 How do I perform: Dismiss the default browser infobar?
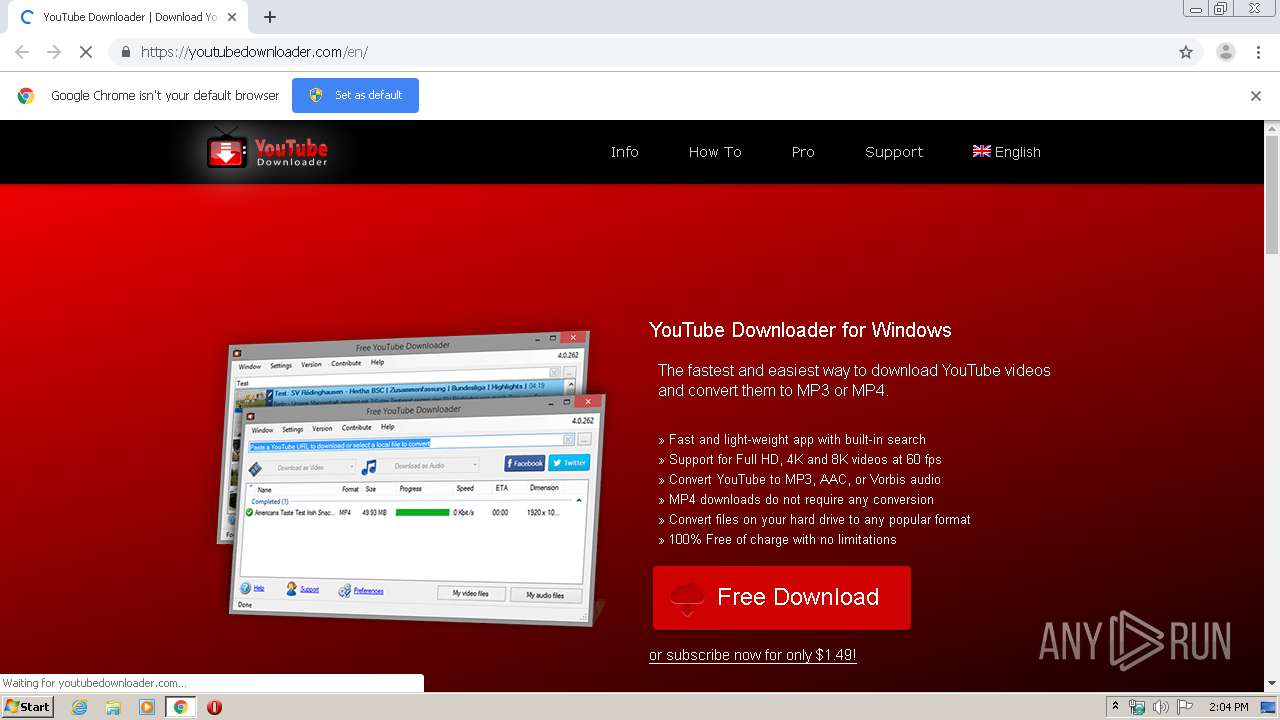1256,96
